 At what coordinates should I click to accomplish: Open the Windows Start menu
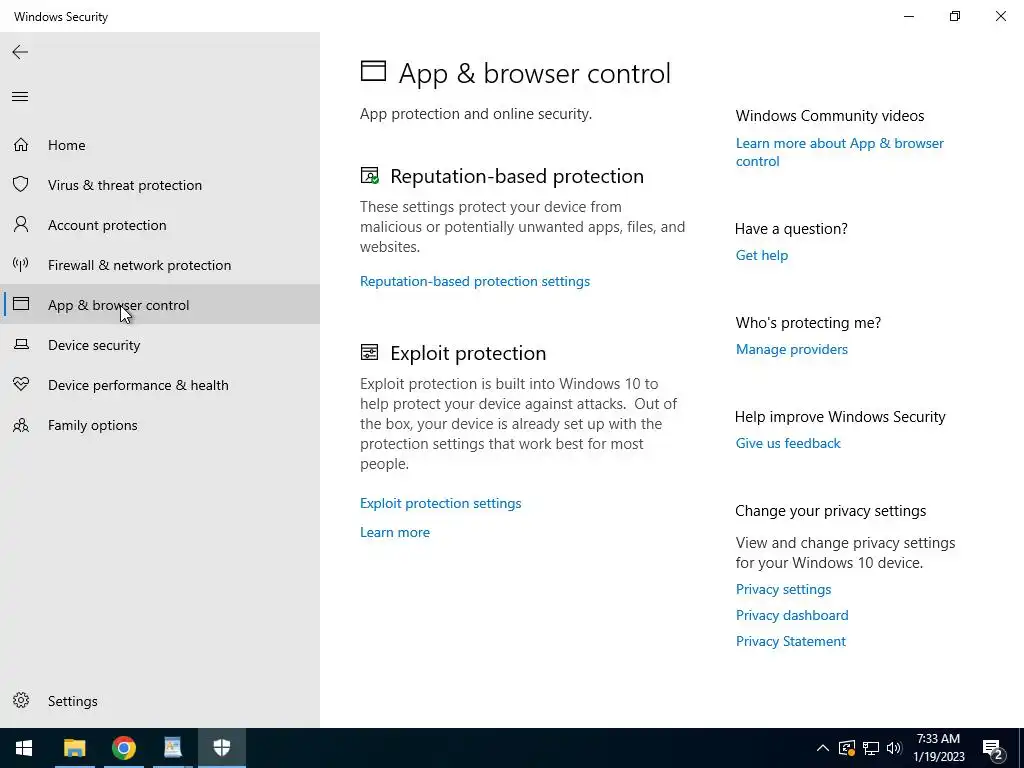pyautogui.click(x=24, y=748)
